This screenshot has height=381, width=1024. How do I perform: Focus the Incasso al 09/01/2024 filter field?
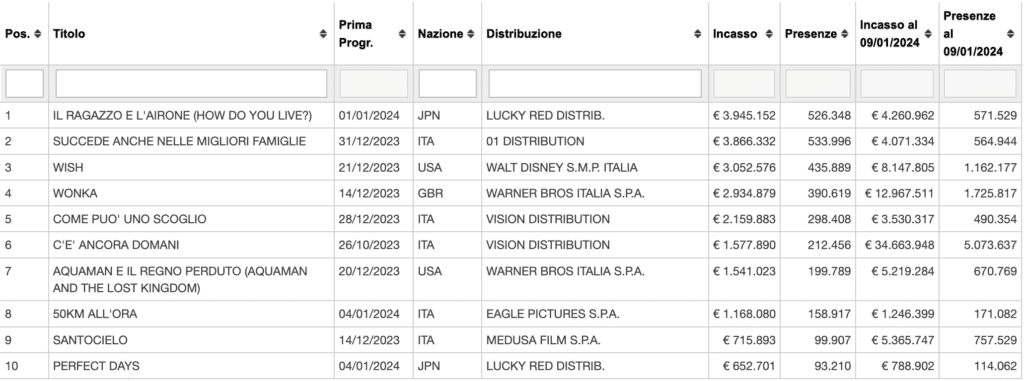[x=897, y=84]
